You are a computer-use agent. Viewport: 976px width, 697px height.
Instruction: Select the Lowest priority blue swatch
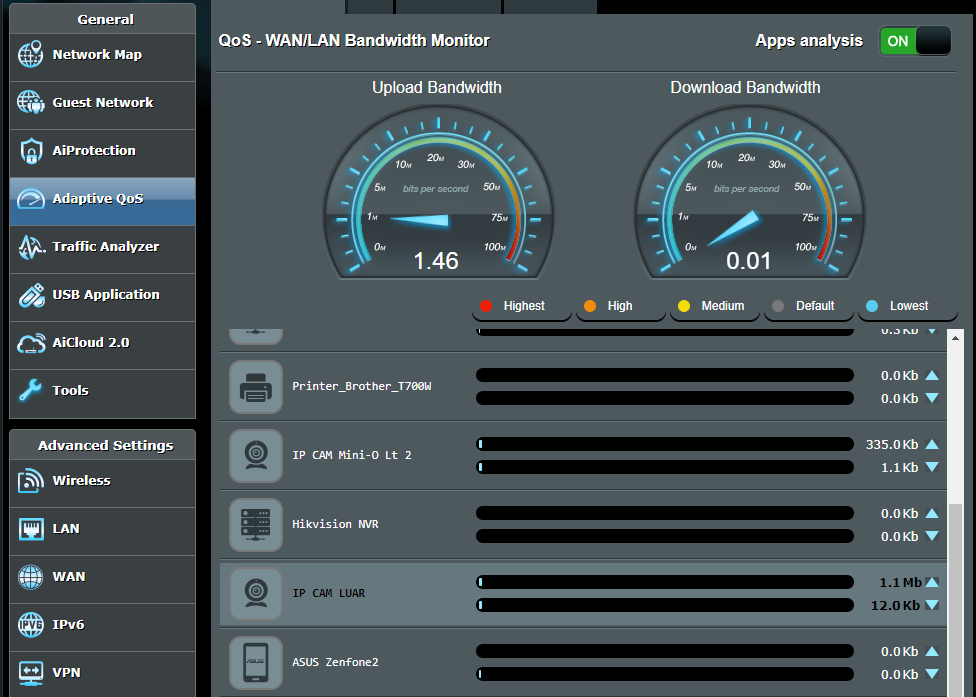pyautogui.click(x=872, y=306)
